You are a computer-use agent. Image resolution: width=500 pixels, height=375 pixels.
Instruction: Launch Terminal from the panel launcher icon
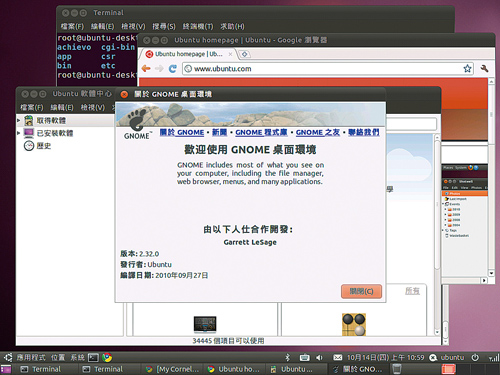pyautogui.click(x=93, y=358)
